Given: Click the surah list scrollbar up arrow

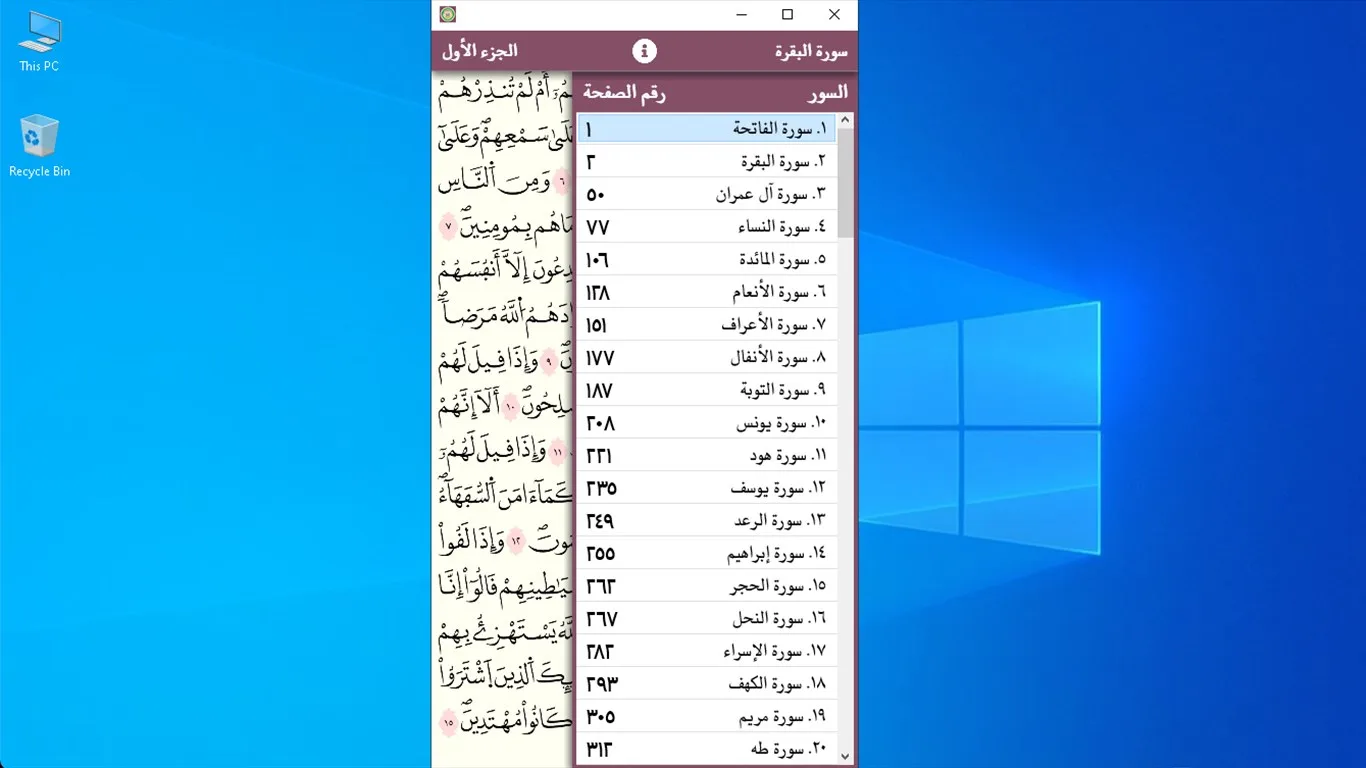Looking at the screenshot, I should click(845, 121).
